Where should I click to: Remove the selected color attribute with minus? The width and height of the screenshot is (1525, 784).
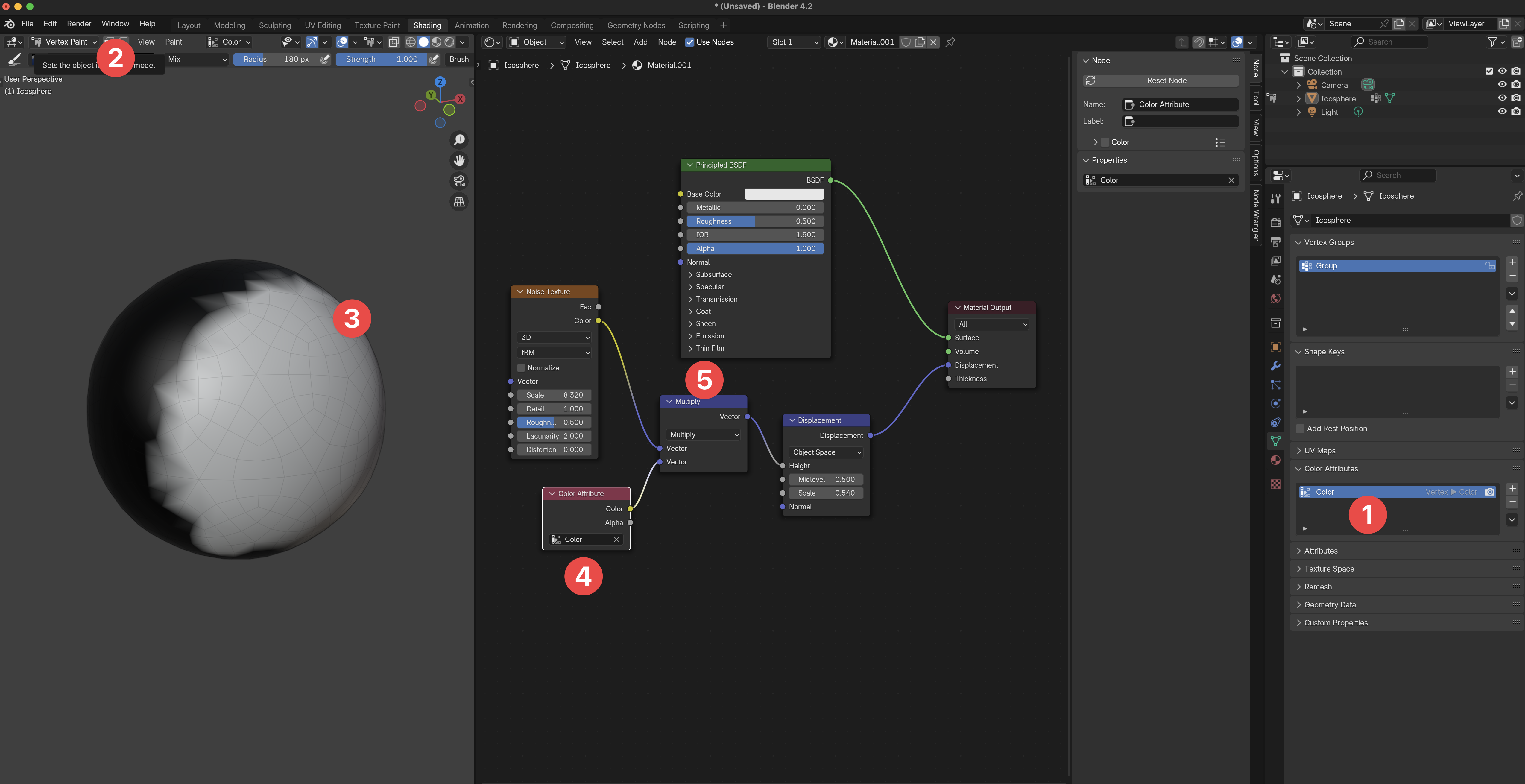coord(1512,502)
